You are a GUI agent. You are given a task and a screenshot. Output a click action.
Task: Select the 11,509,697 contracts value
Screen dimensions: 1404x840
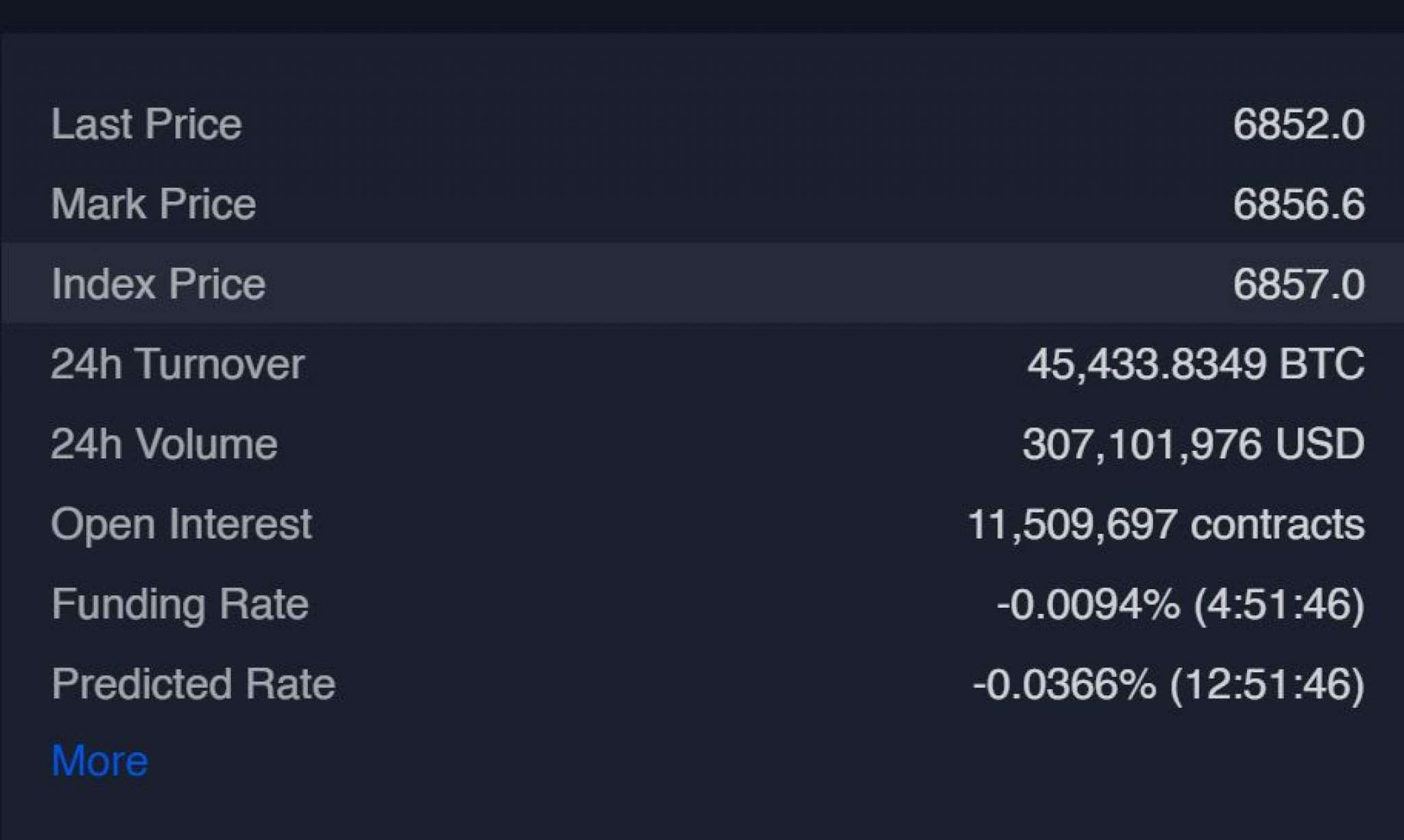click(x=1165, y=524)
